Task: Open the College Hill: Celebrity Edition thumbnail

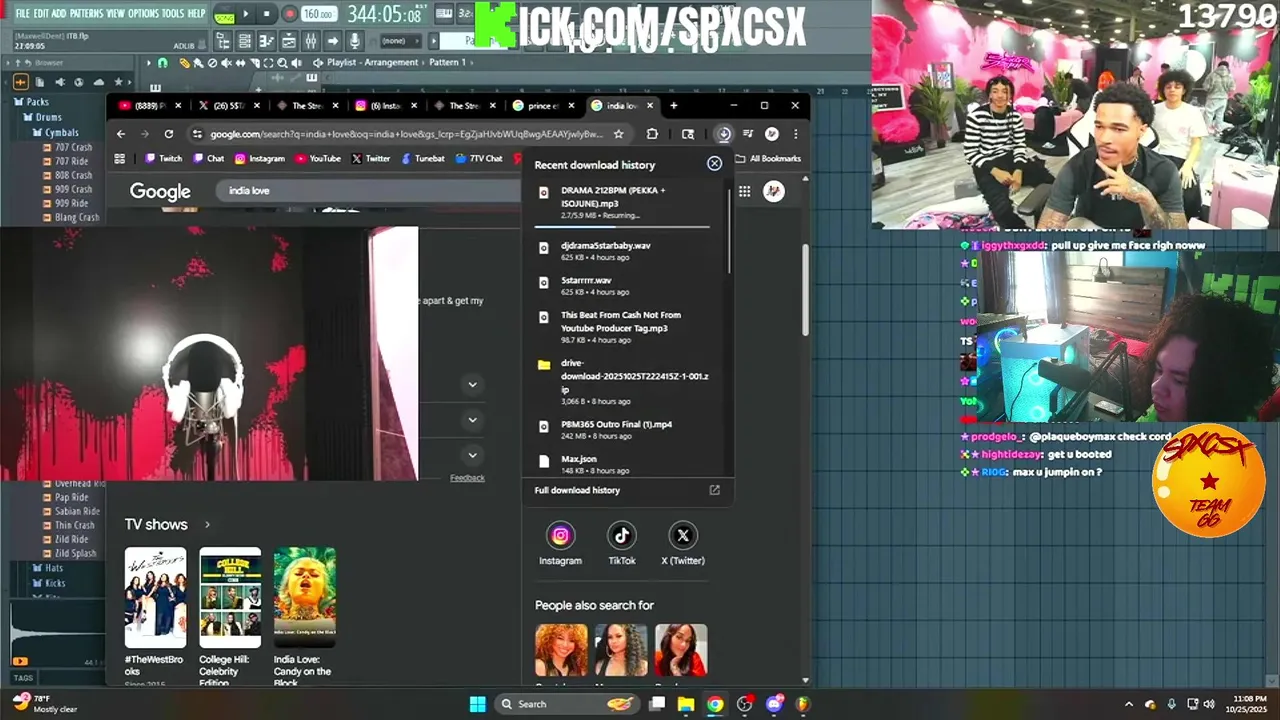Action: (230, 597)
